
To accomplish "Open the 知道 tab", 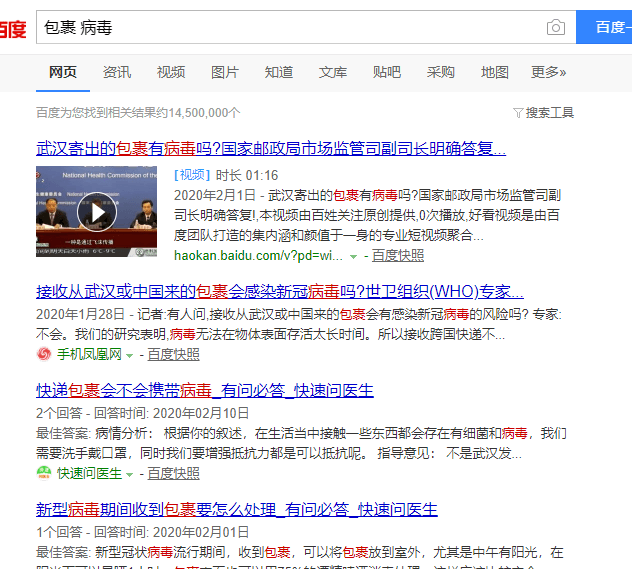I will [x=279, y=72].
